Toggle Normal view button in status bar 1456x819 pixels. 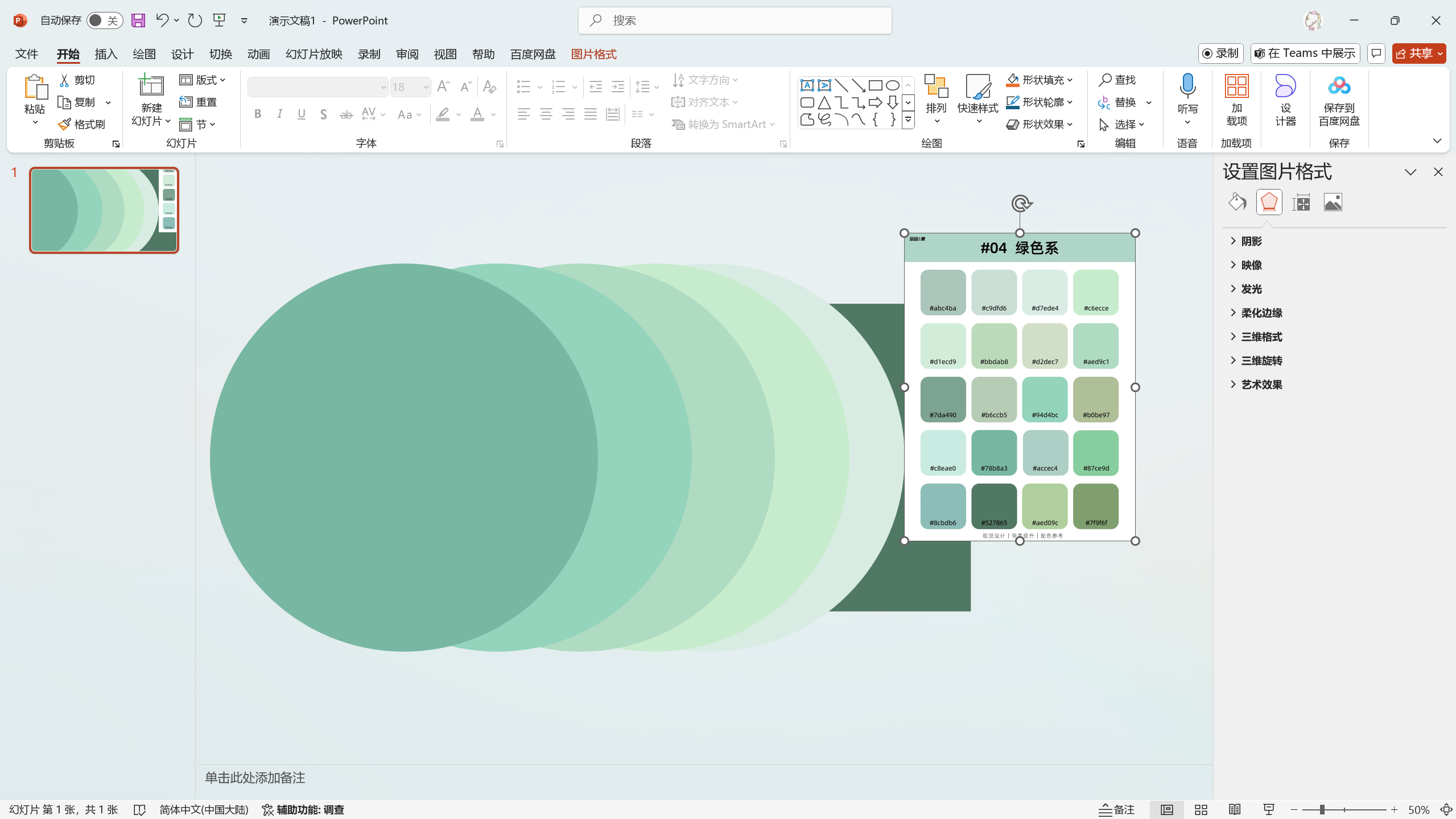(1167, 809)
